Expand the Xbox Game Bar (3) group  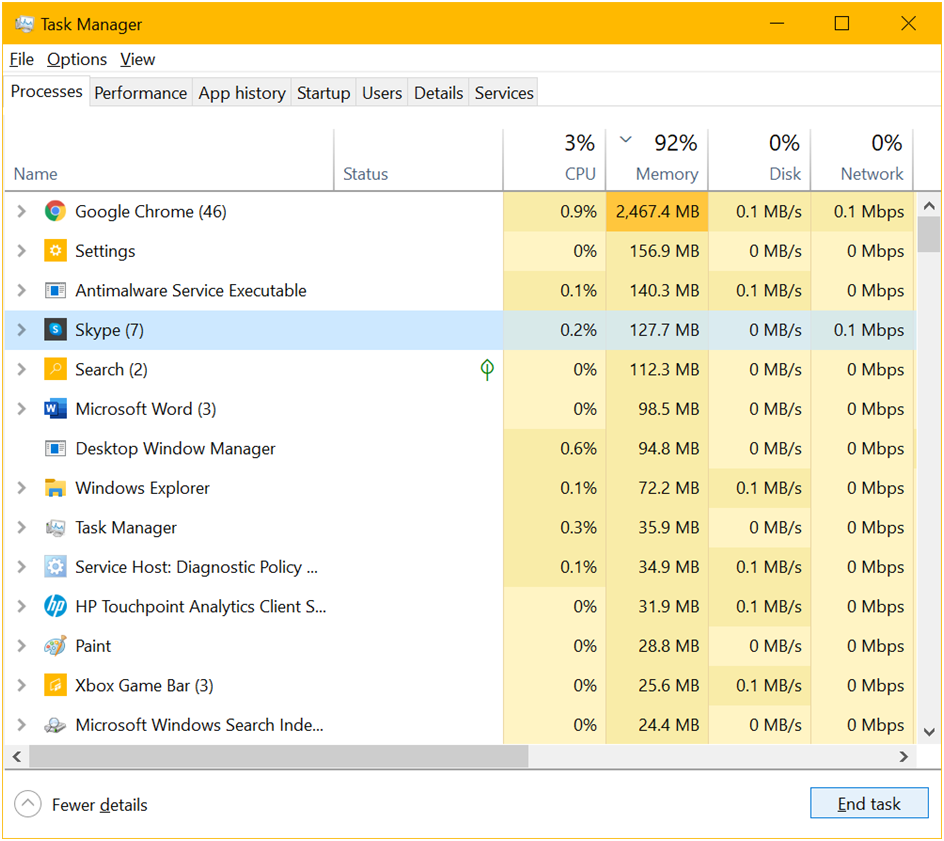tap(22, 685)
